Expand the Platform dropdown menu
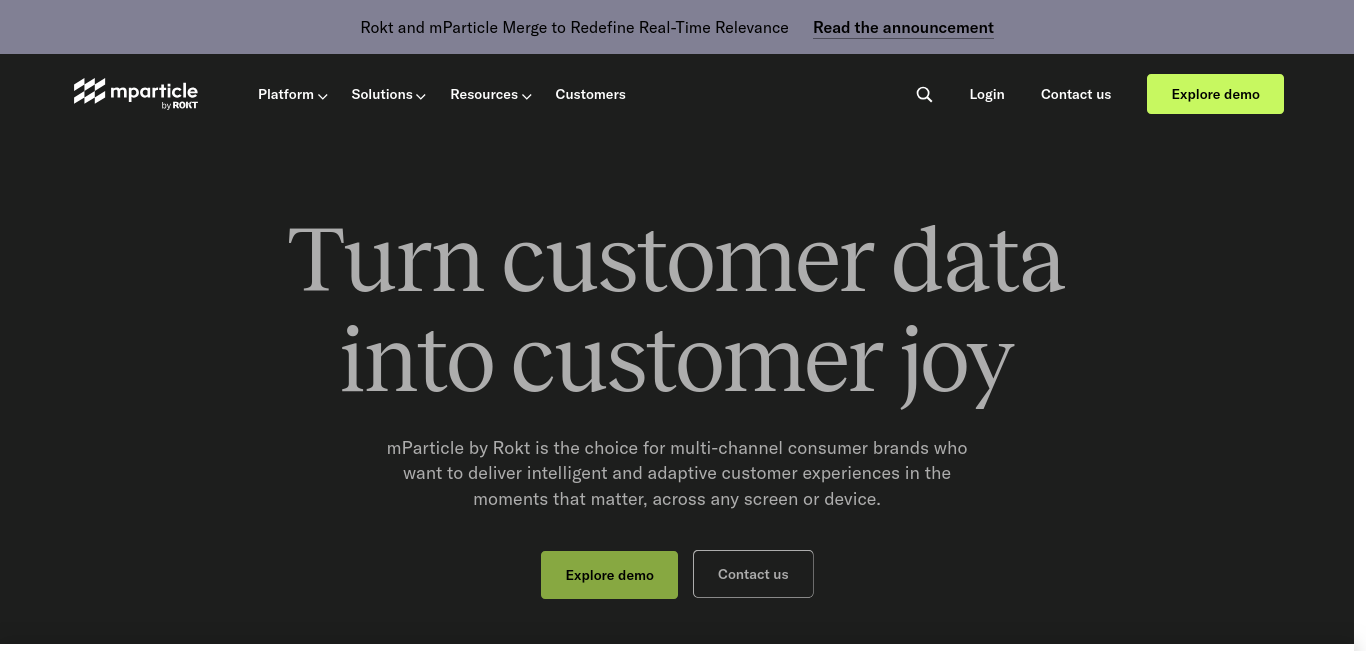This screenshot has height=651, width=1366. click(x=292, y=94)
